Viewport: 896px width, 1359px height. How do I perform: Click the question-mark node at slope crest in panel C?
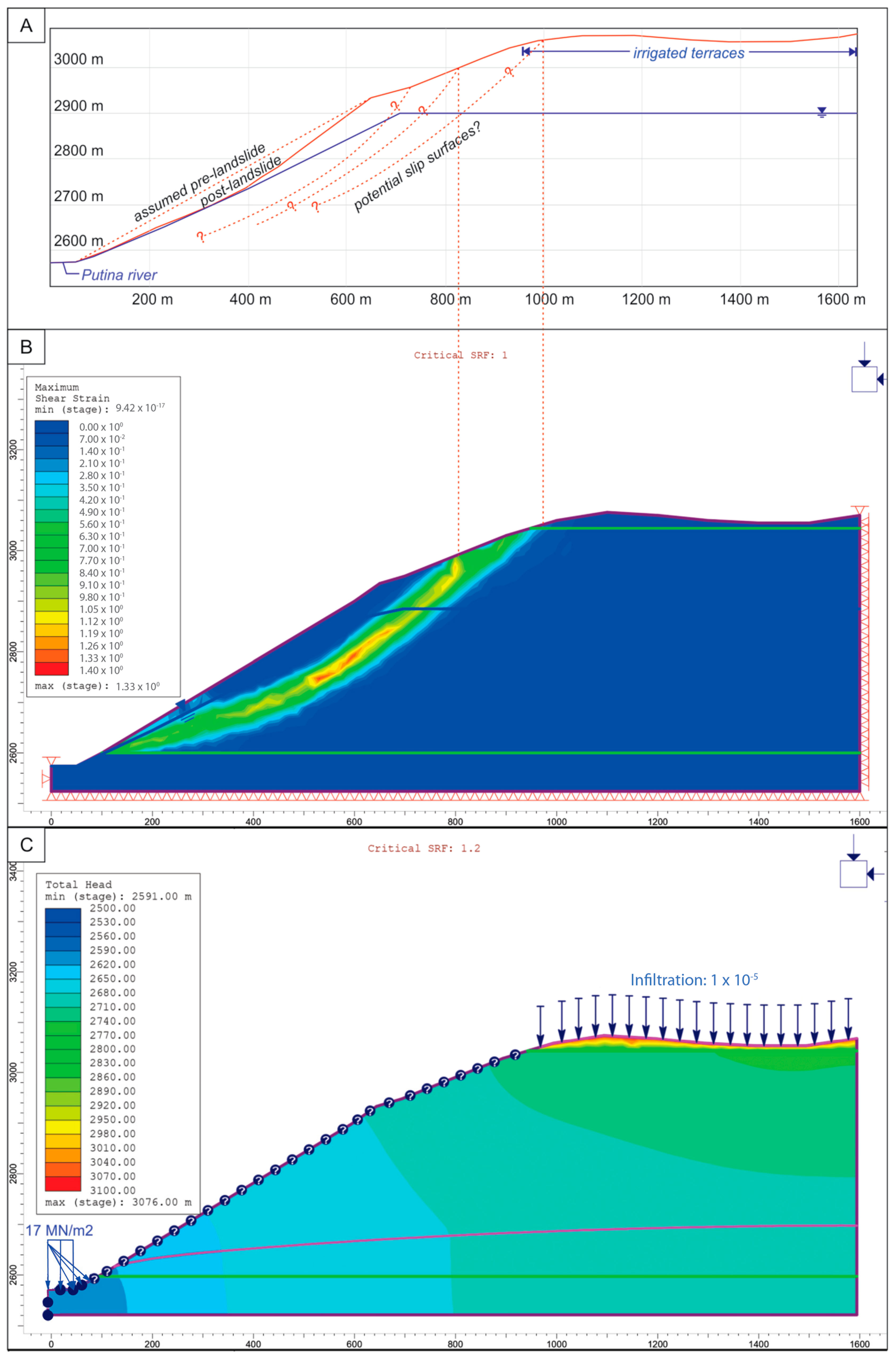515,1054
